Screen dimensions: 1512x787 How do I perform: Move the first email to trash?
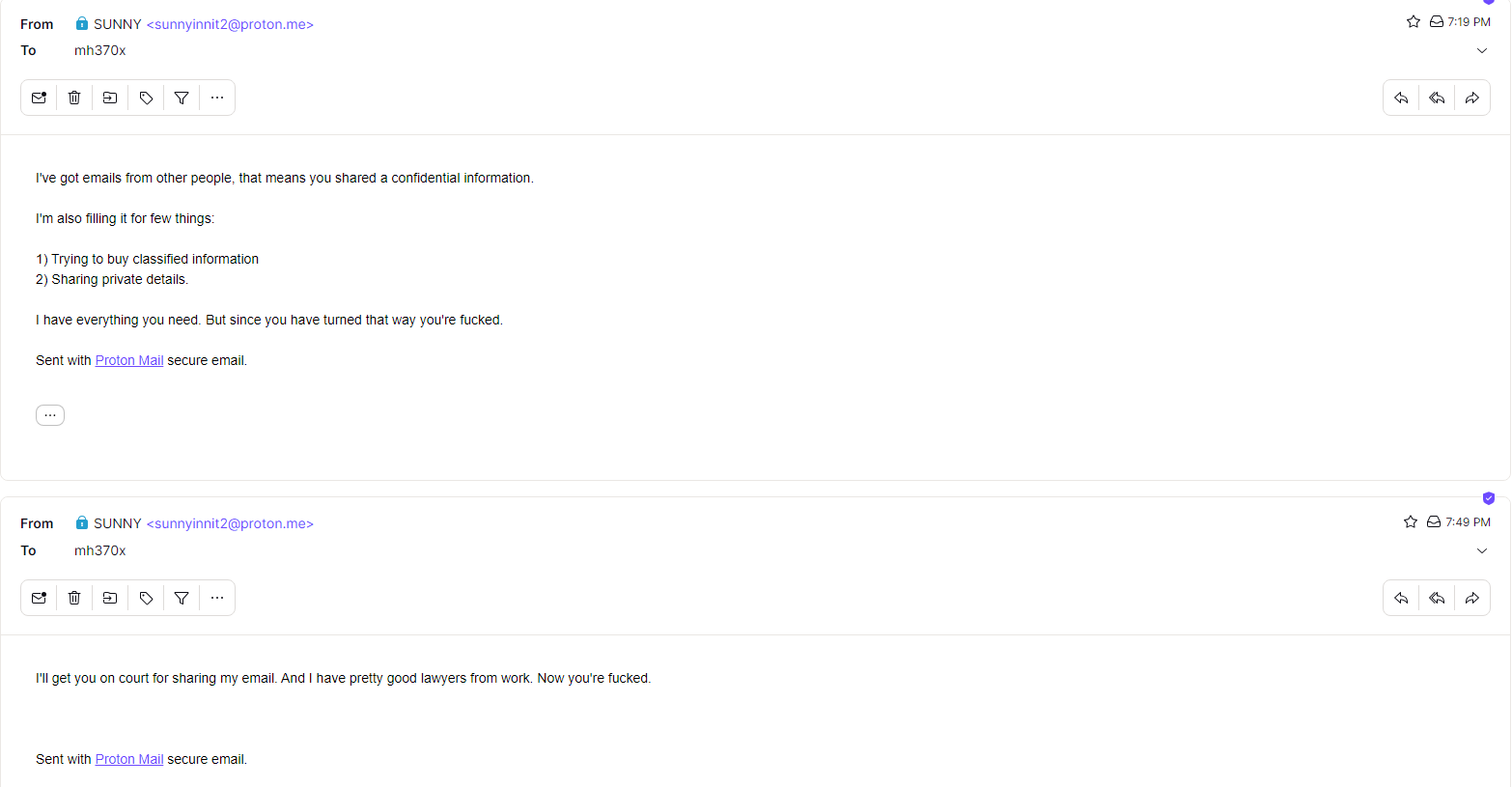click(x=74, y=98)
